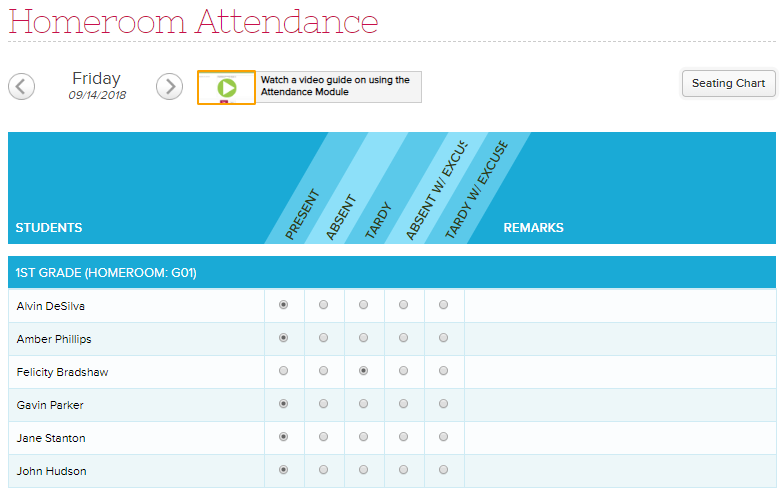Mark Felicity Bradshaw as Present
784x496 pixels.
click(x=284, y=370)
